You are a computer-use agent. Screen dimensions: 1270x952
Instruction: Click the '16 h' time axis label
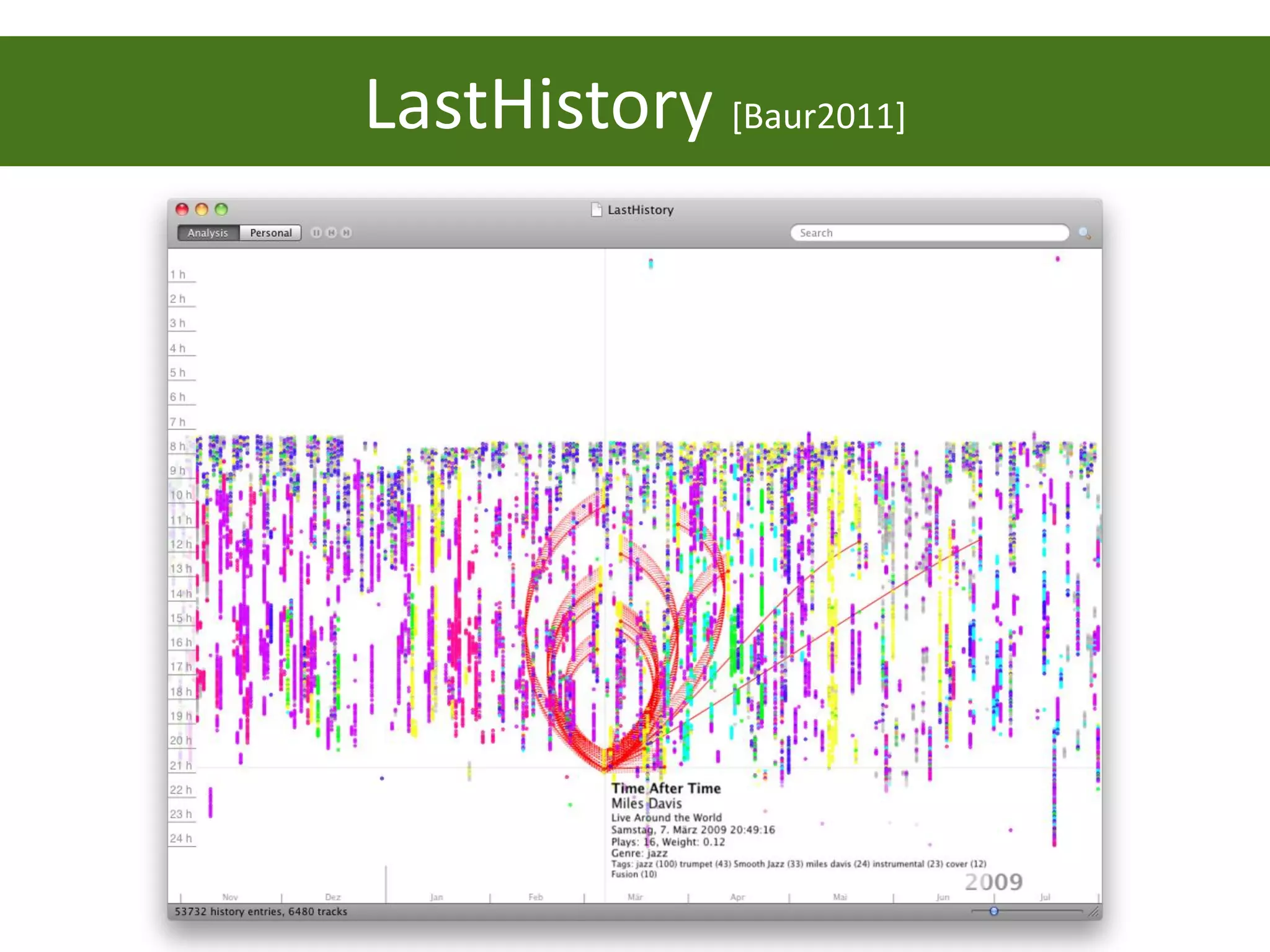[181, 642]
